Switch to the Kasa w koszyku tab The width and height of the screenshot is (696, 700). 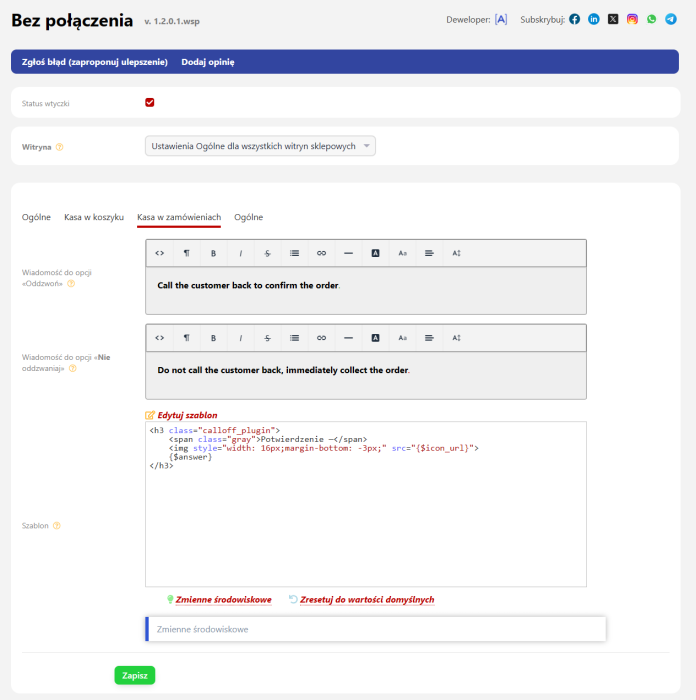(x=94, y=217)
